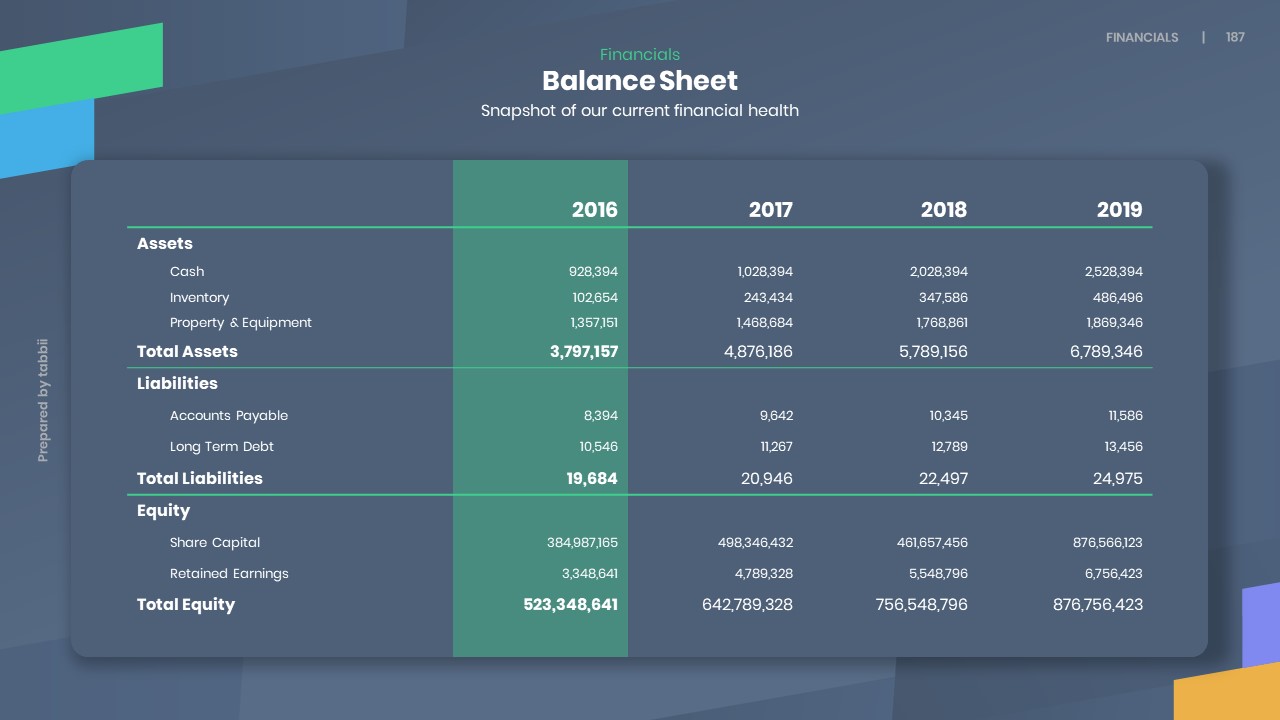Select the Equity section heading
Screen dimensions: 1280x720
pyautogui.click(x=163, y=511)
